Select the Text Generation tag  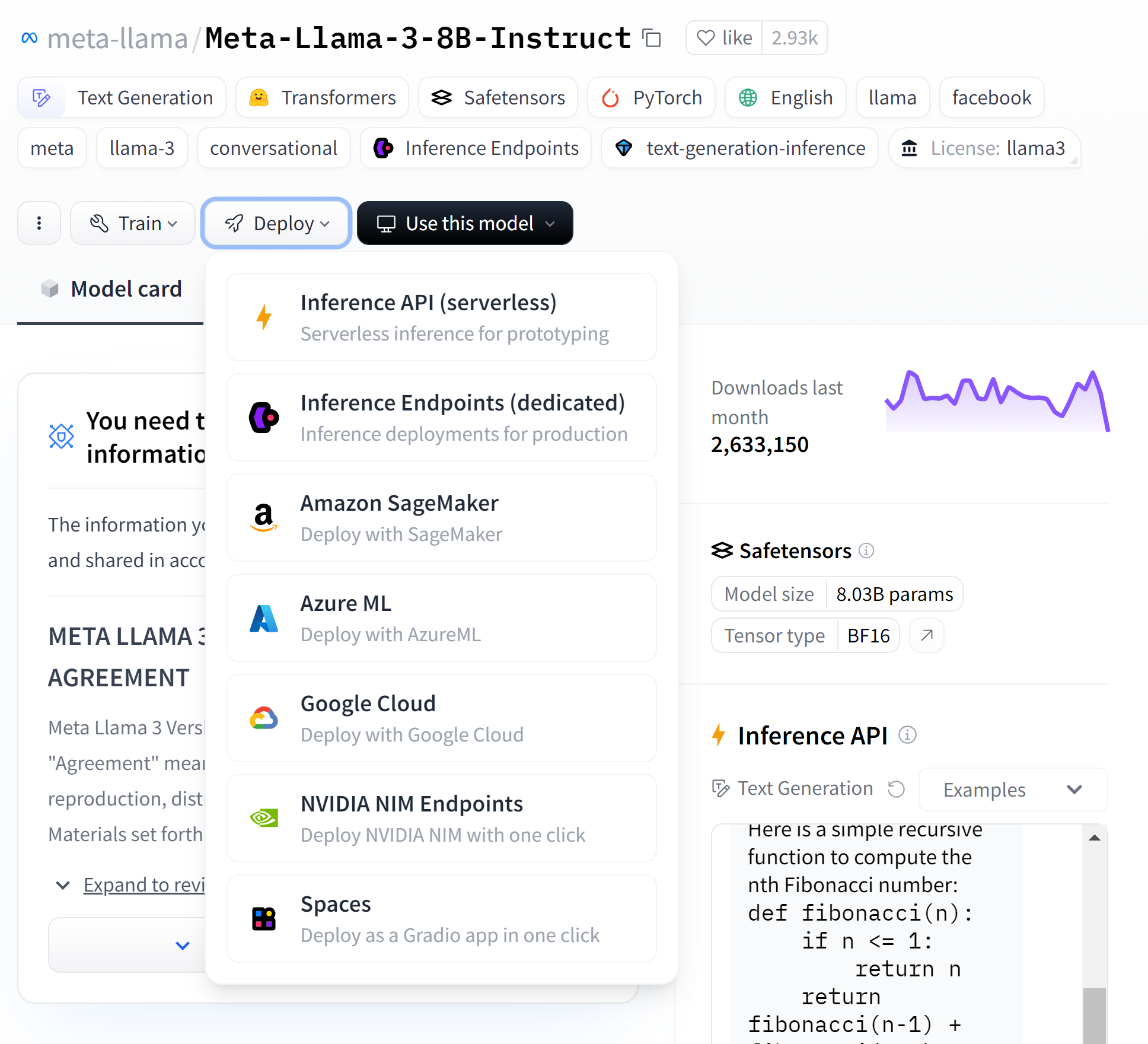coord(122,97)
